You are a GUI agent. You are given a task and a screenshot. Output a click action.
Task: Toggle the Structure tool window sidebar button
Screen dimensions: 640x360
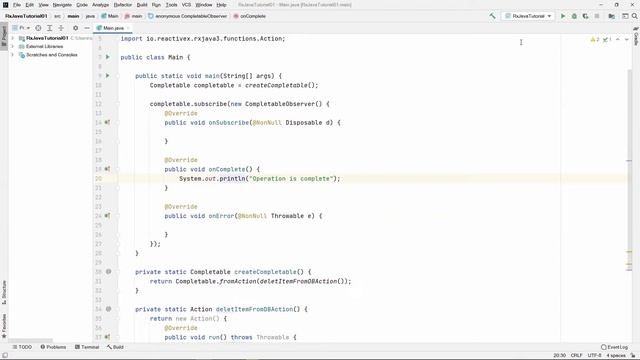pyautogui.click(x=4, y=292)
